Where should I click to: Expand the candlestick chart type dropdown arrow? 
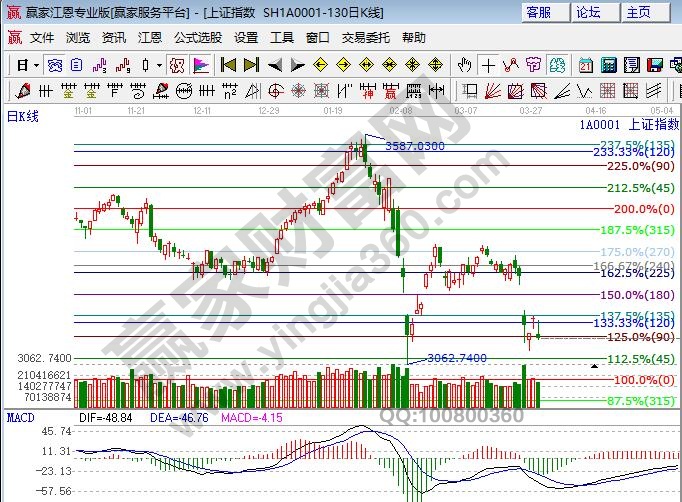coord(160,65)
